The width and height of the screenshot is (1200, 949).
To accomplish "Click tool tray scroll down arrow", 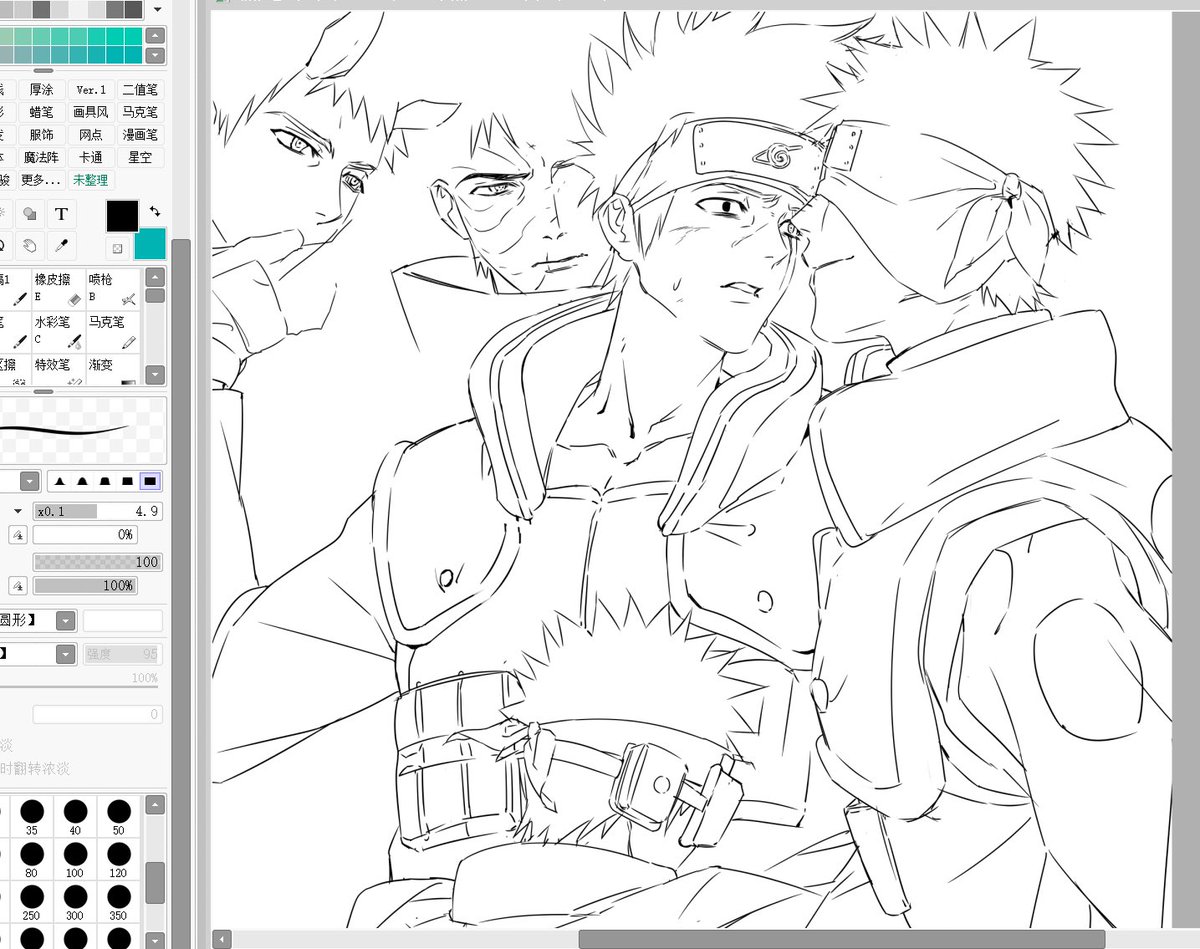I will [x=155, y=376].
